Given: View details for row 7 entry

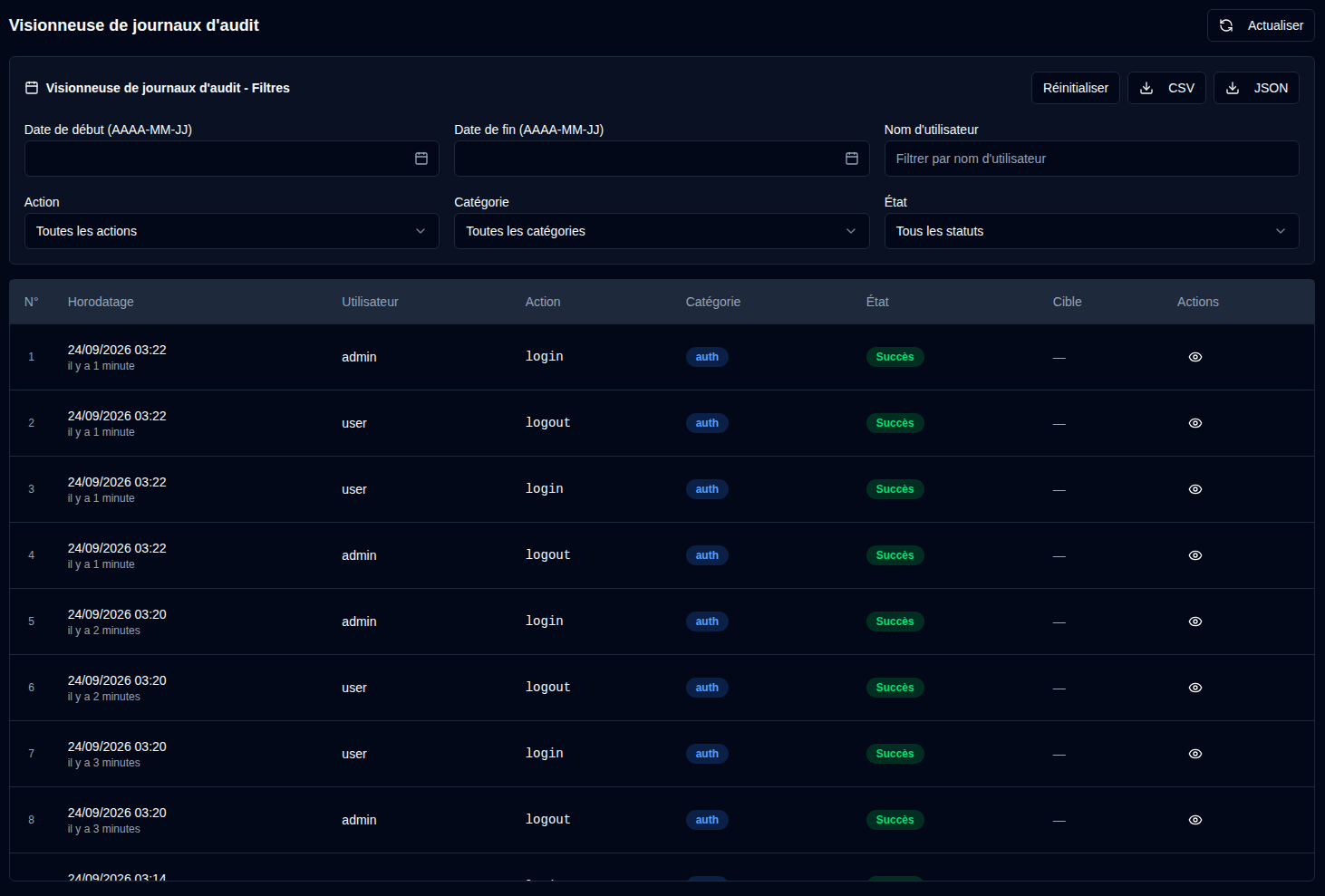Looking at the screenshot, I should pyautogui.click(x=1195, y=754).
